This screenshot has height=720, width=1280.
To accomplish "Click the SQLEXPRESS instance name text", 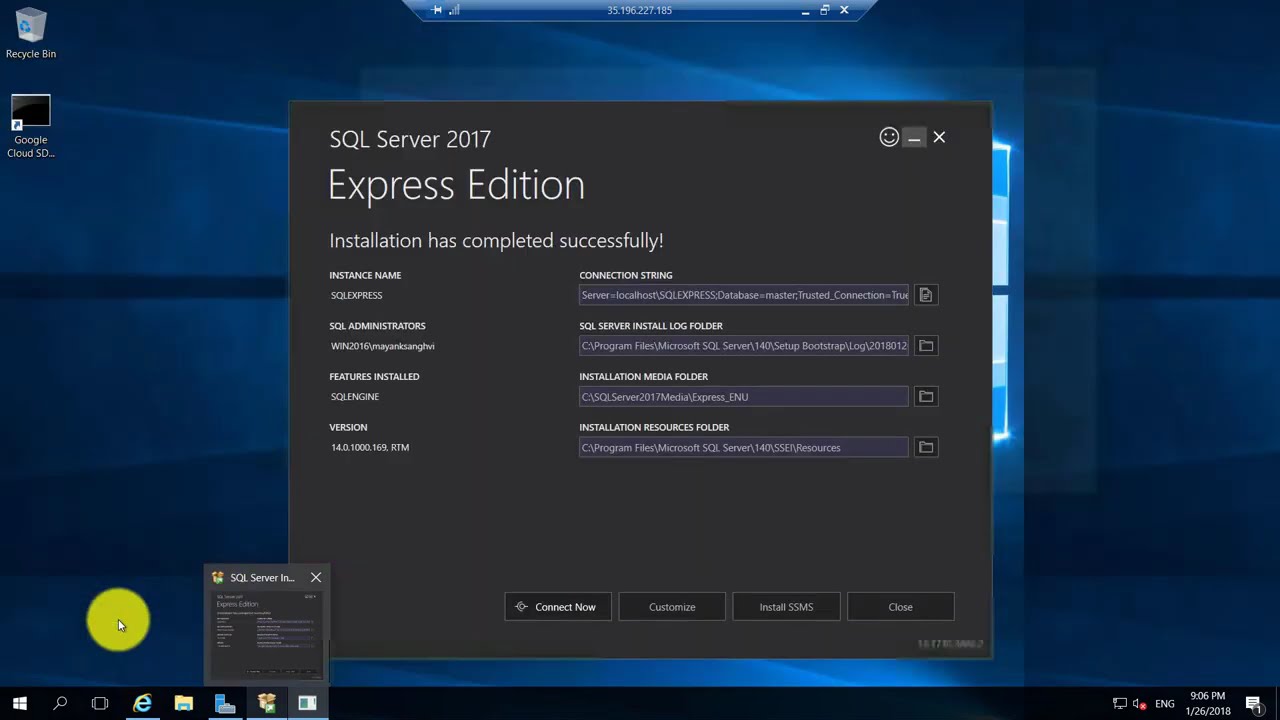I will pos(357,295).
